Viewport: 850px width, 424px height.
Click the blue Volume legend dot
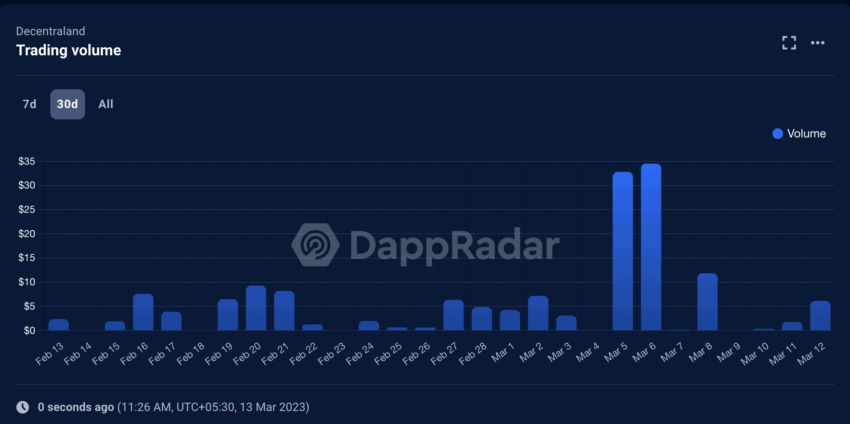pyautogui.click(x=777, y=133)
